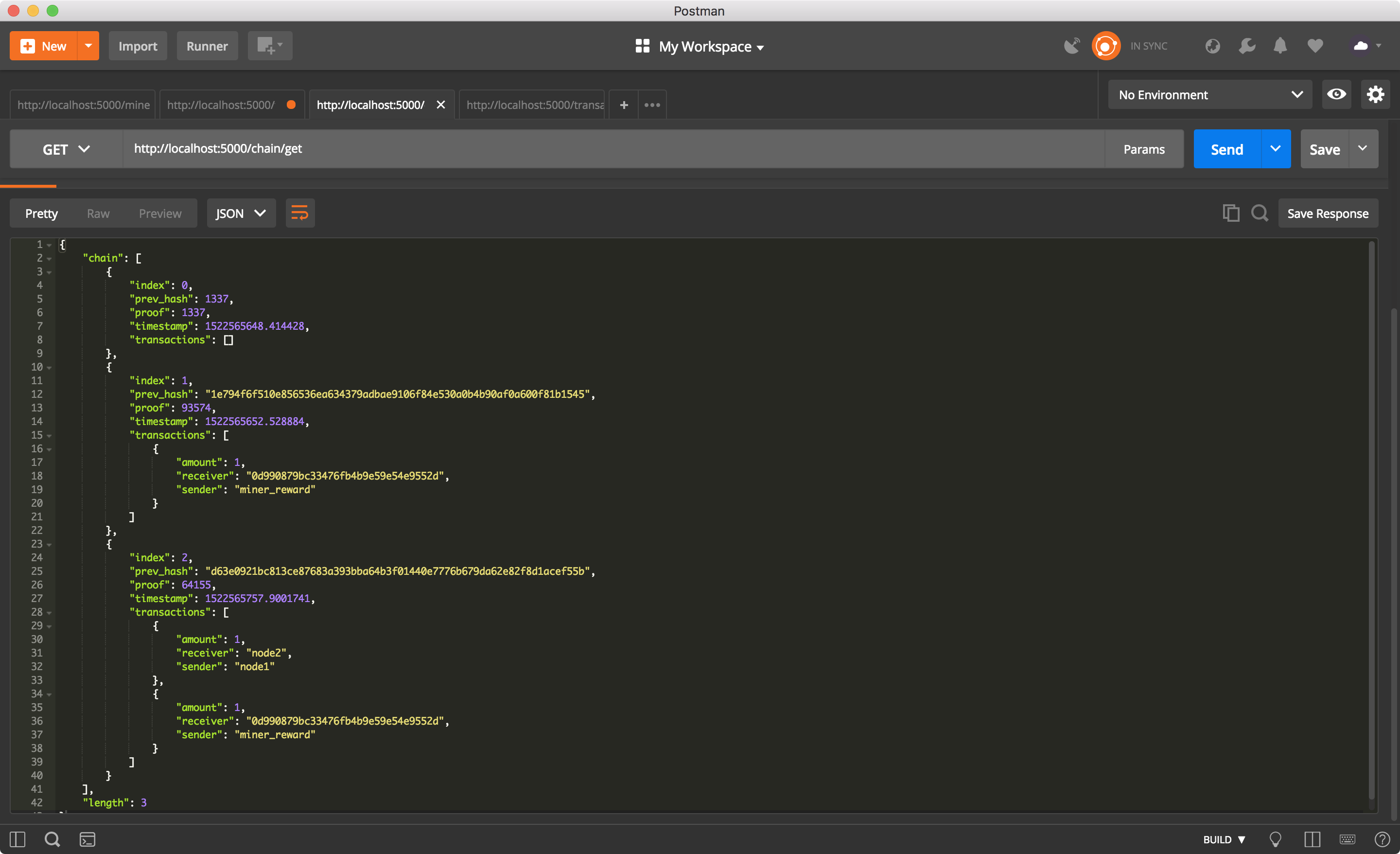The image size is (1400, 854).
Task: Click the orange sync status icon
Action: click(1105, 46)
